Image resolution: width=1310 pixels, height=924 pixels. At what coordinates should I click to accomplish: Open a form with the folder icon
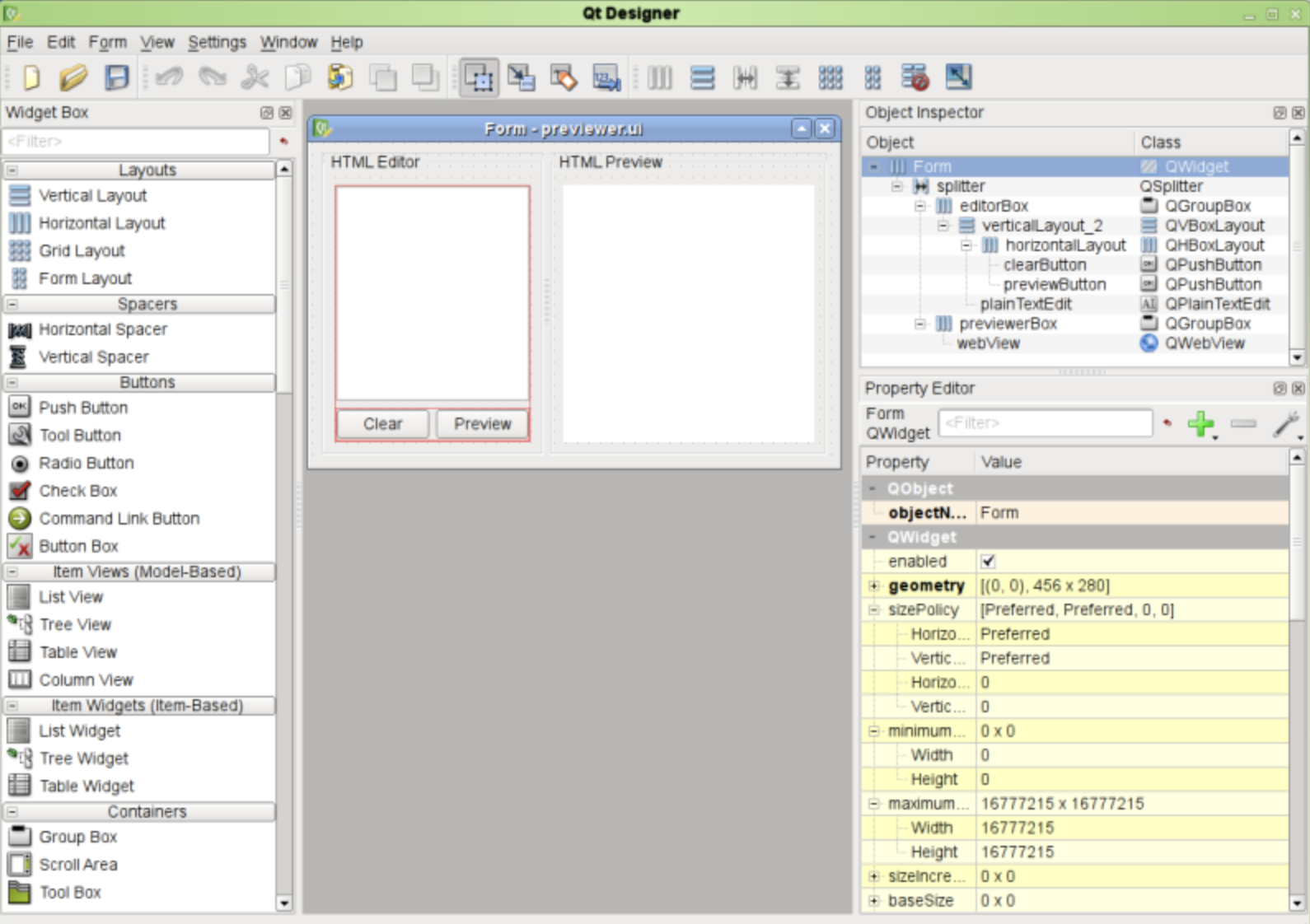(73, 77)
